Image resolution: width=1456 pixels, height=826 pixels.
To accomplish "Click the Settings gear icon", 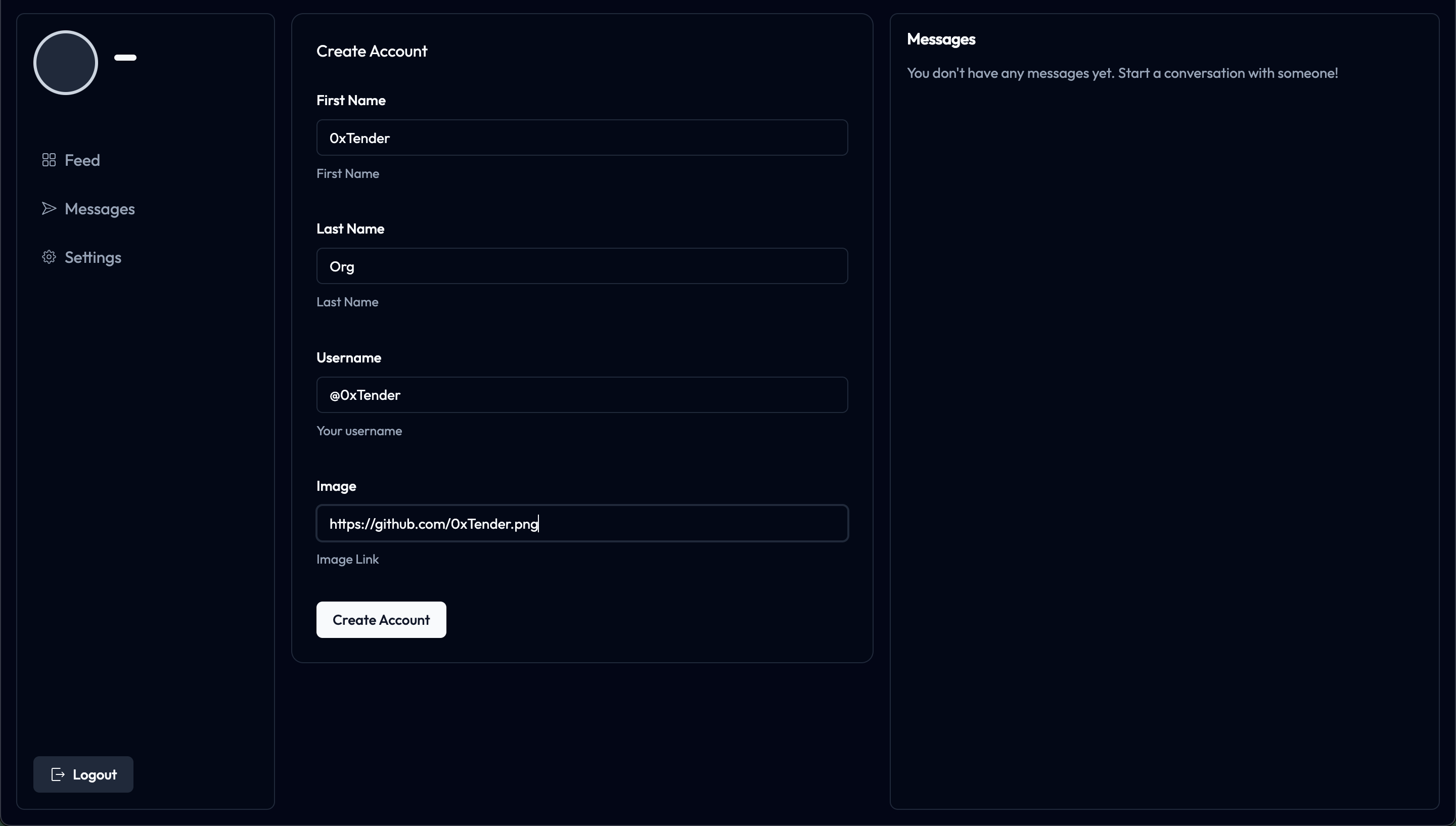I will pos(49,257).
